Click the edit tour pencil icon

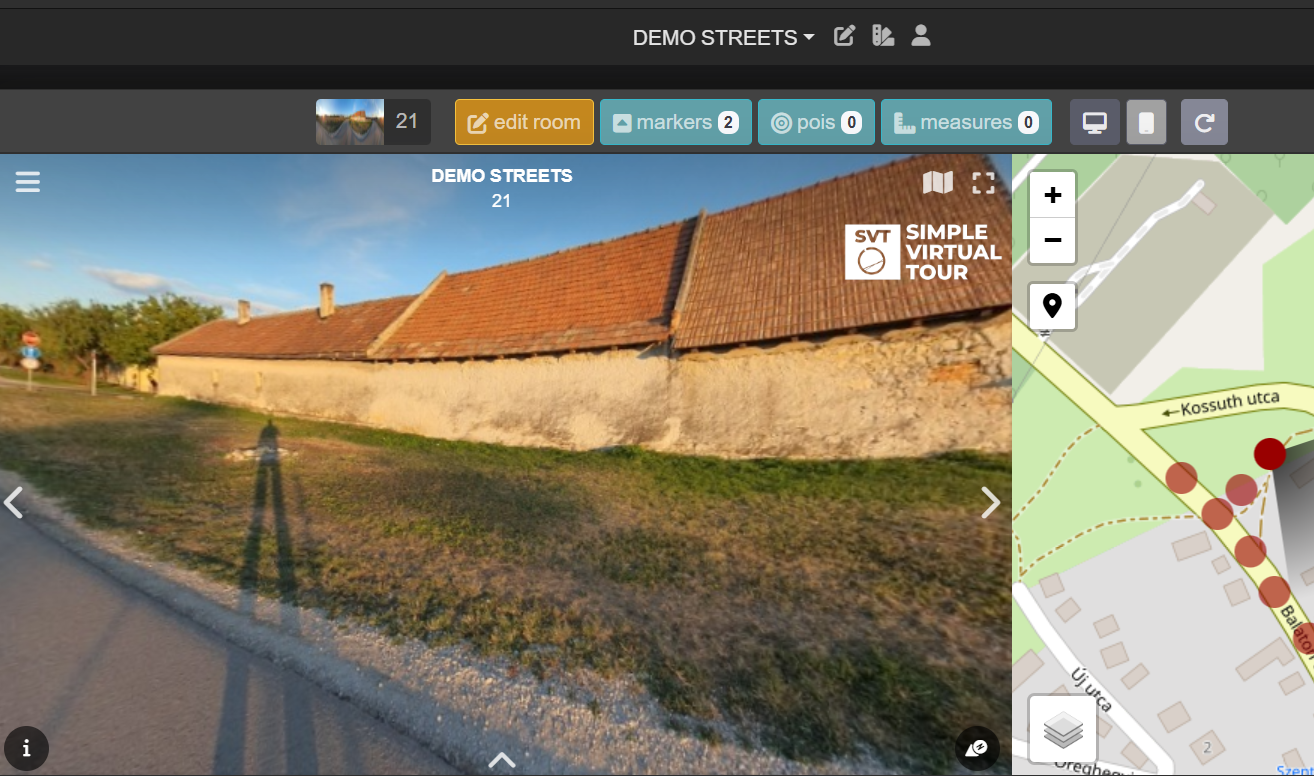tap(845, 37)
